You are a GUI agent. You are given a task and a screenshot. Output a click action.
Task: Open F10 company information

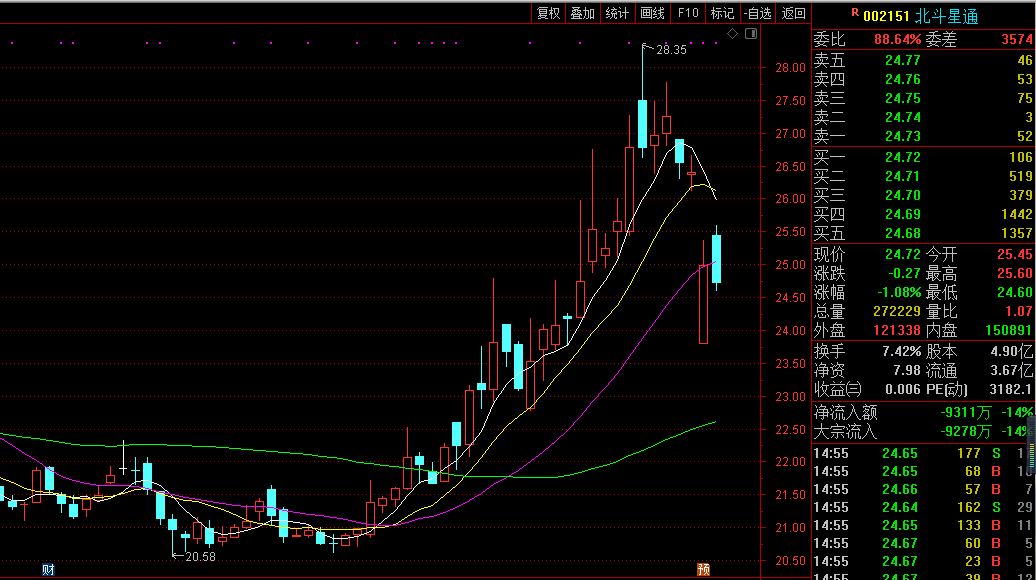687,13
